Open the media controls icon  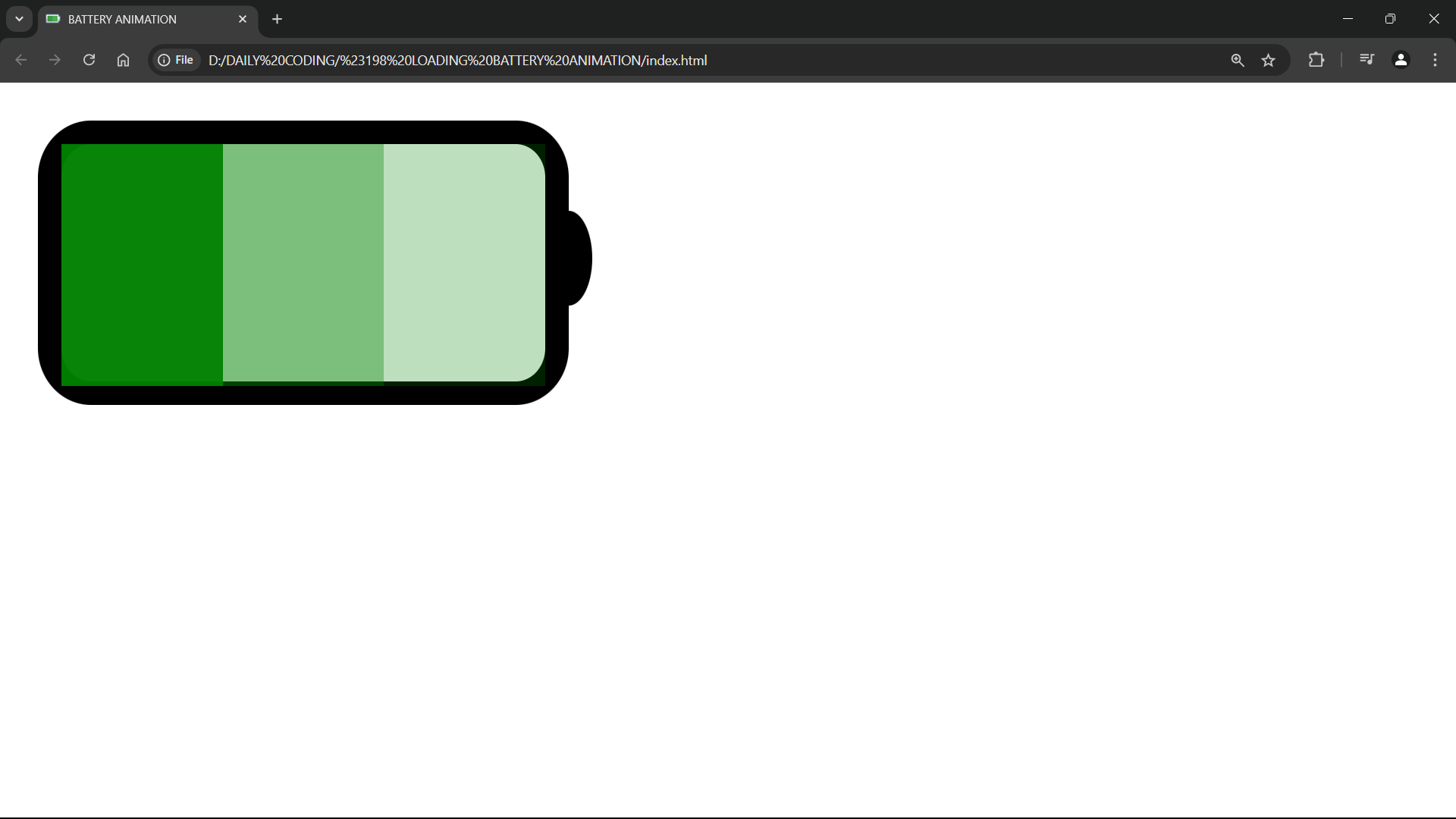1367,60
